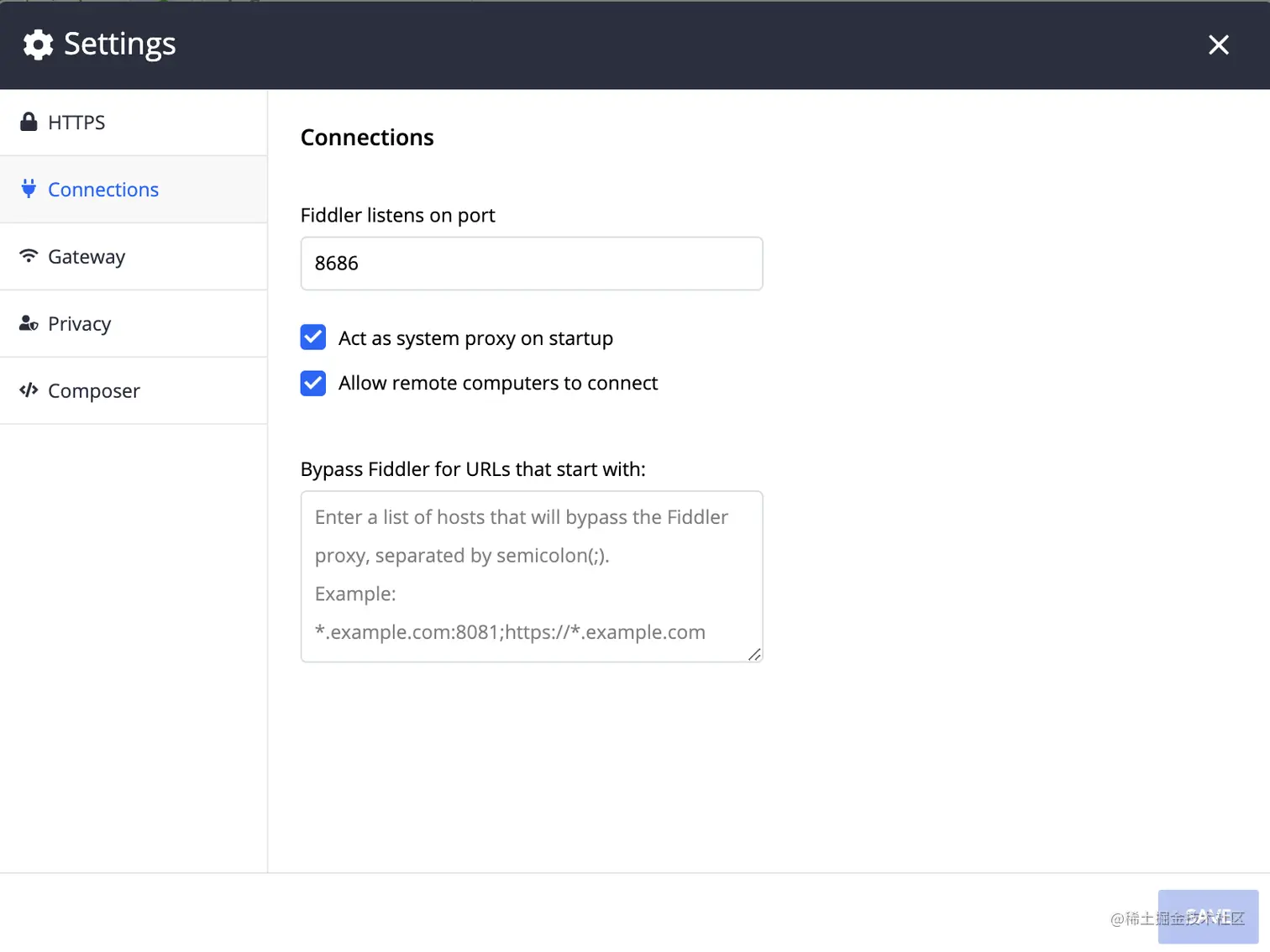Show the Composer settings tab

[94, 391]
